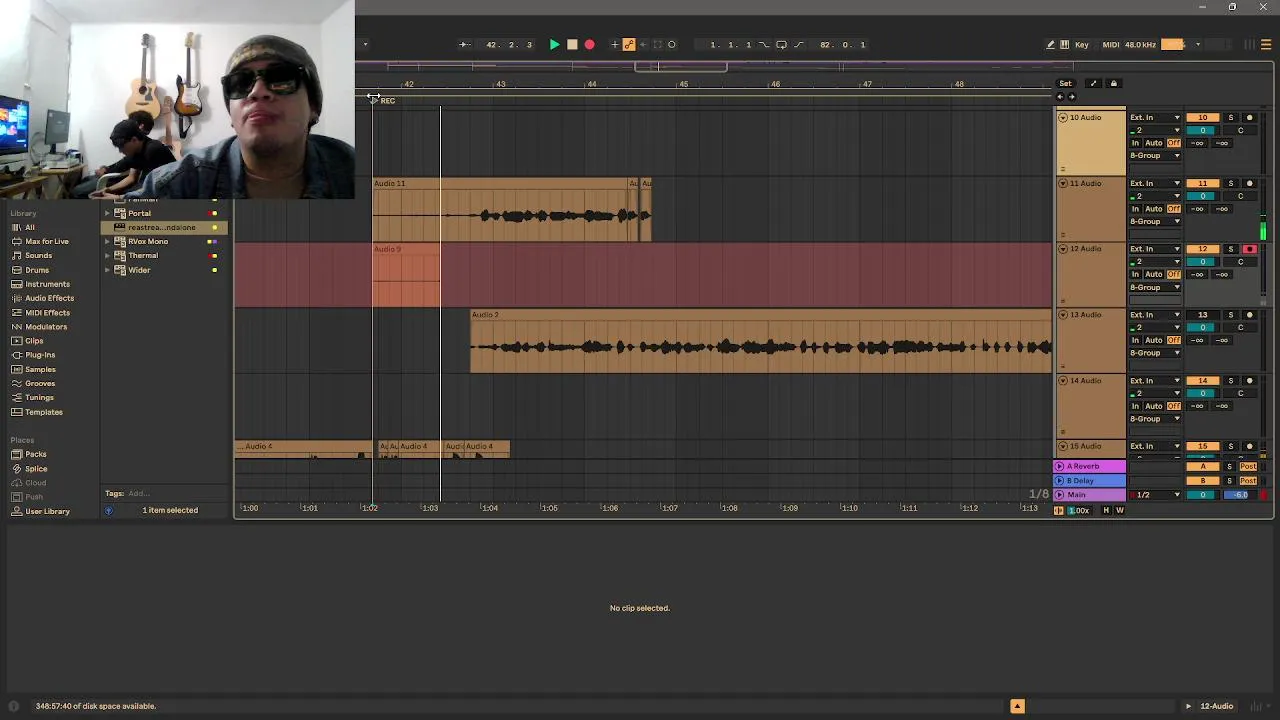Select Modulators in the Library
Screen dimensions: 1280x720
46,327
